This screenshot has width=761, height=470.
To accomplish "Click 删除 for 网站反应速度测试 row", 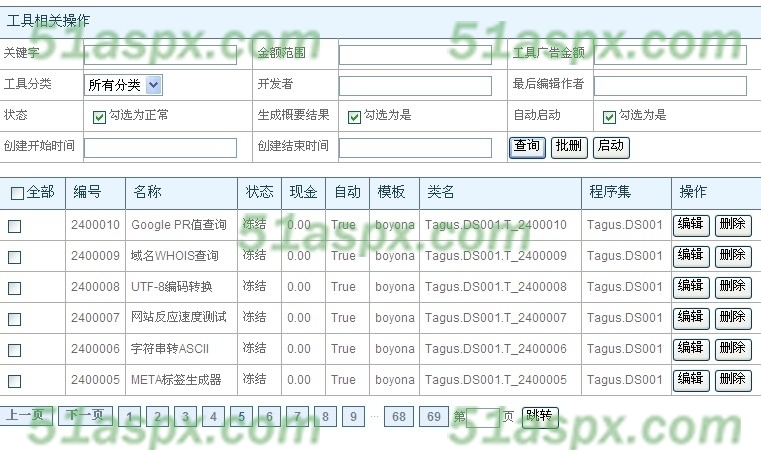I will 733,319.
